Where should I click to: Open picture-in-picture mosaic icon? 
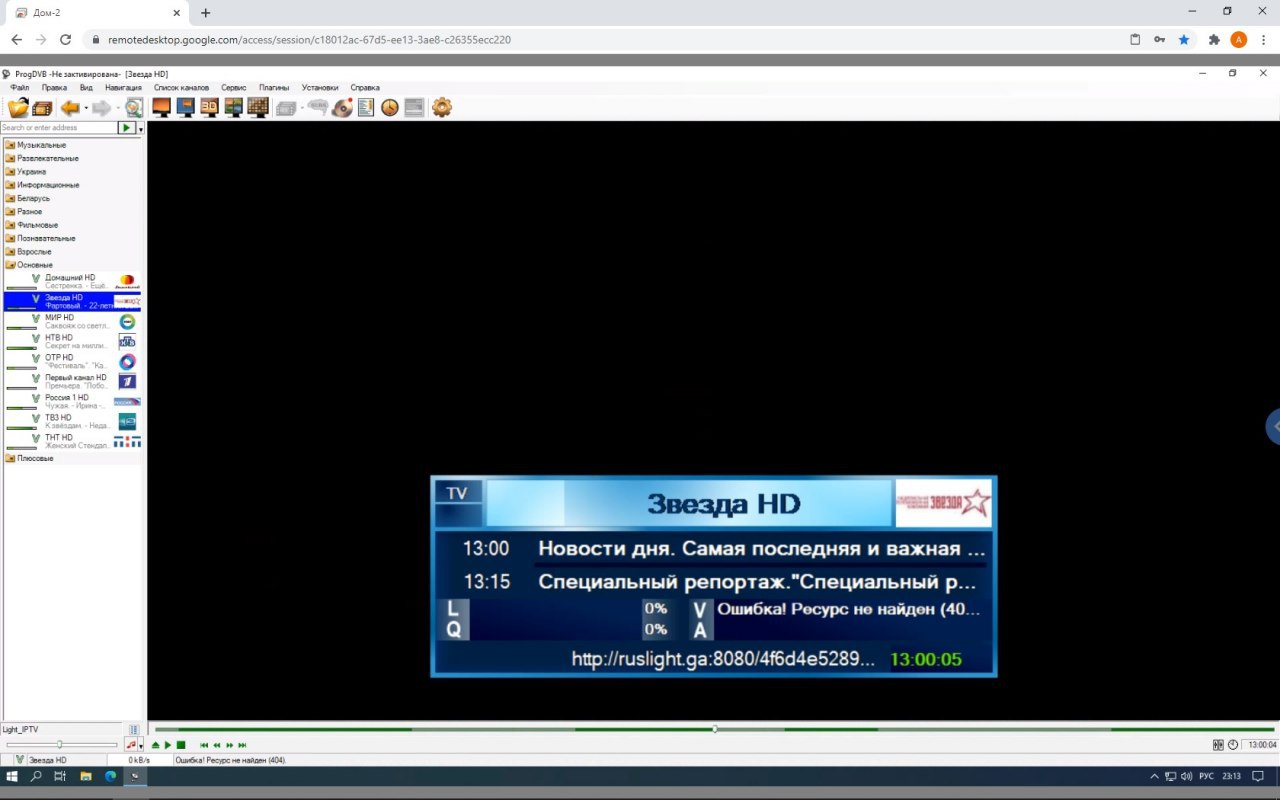click(x=234, y=108)
